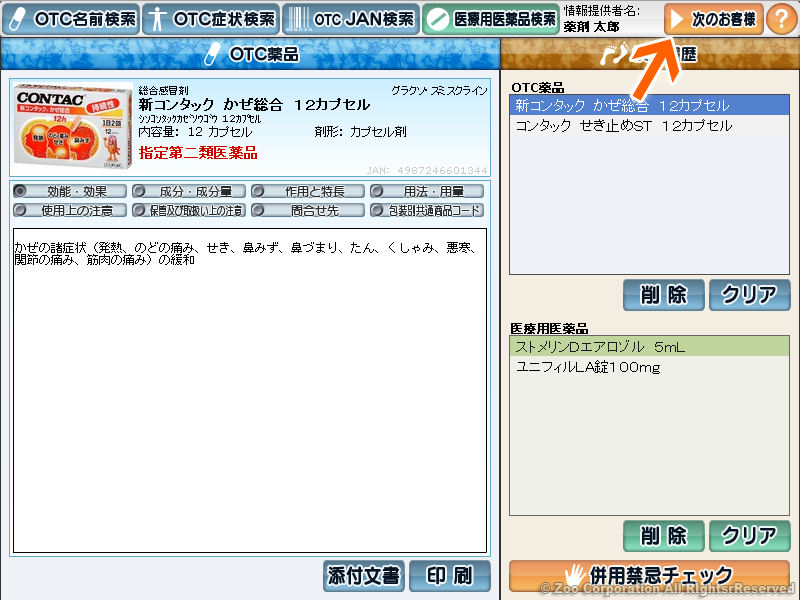Viewport: 800px width, 600px height.
Task: Select the 成分・成分量 radio option
Action: point(189,191)
